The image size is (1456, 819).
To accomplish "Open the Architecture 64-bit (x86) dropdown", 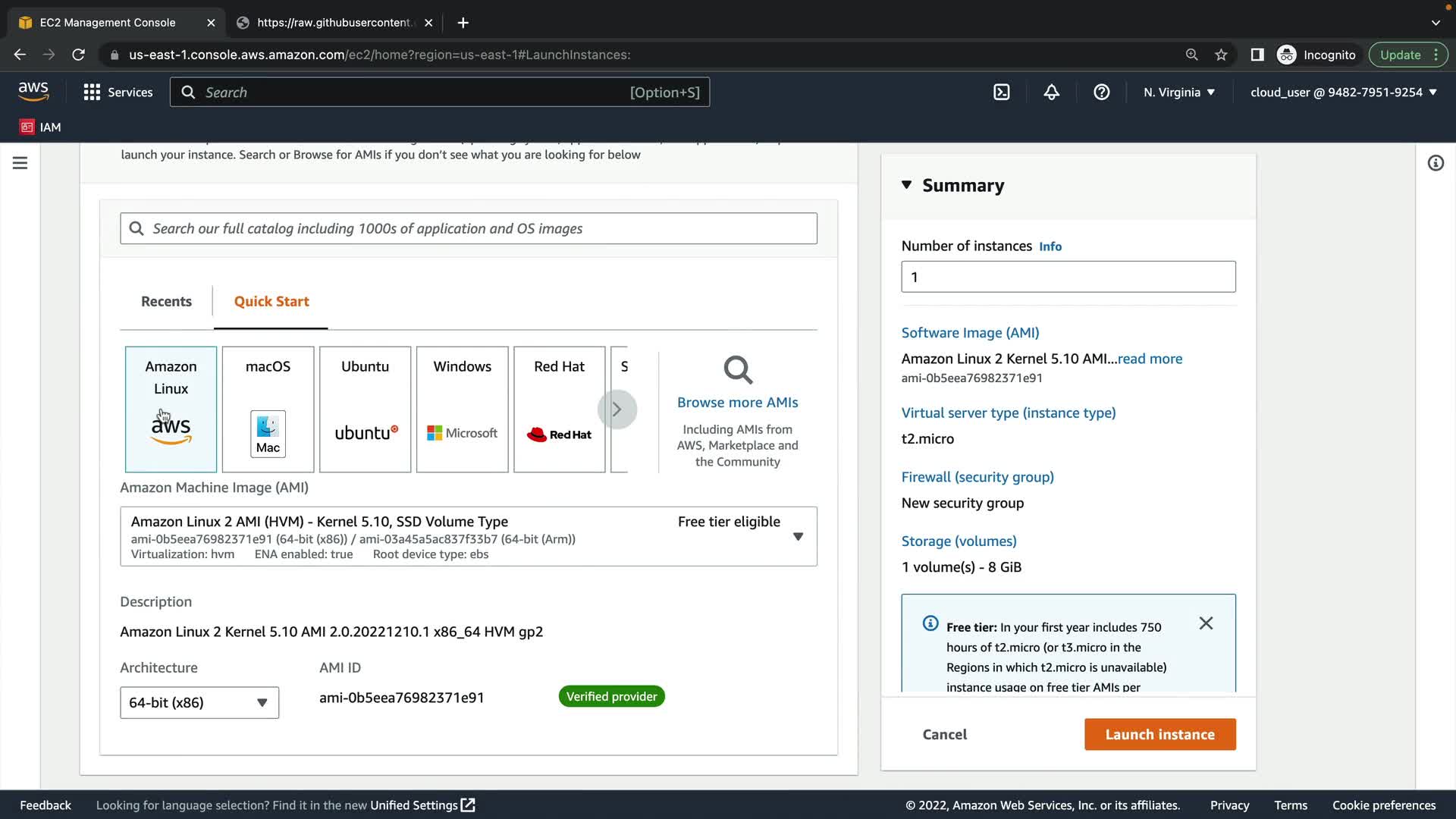I will (x=199, y=702).
